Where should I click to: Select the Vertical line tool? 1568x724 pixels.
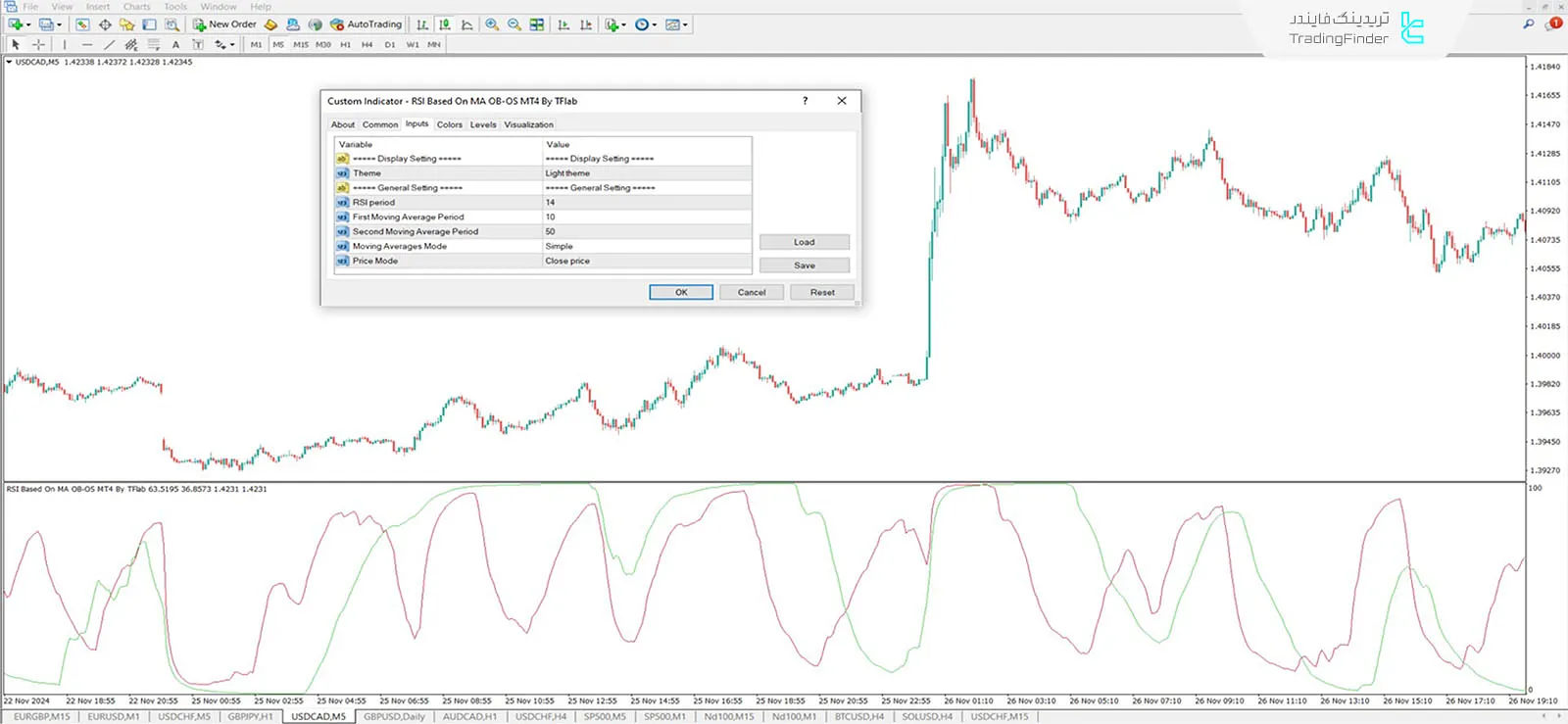pyautogui.click(x=65, y=44)
